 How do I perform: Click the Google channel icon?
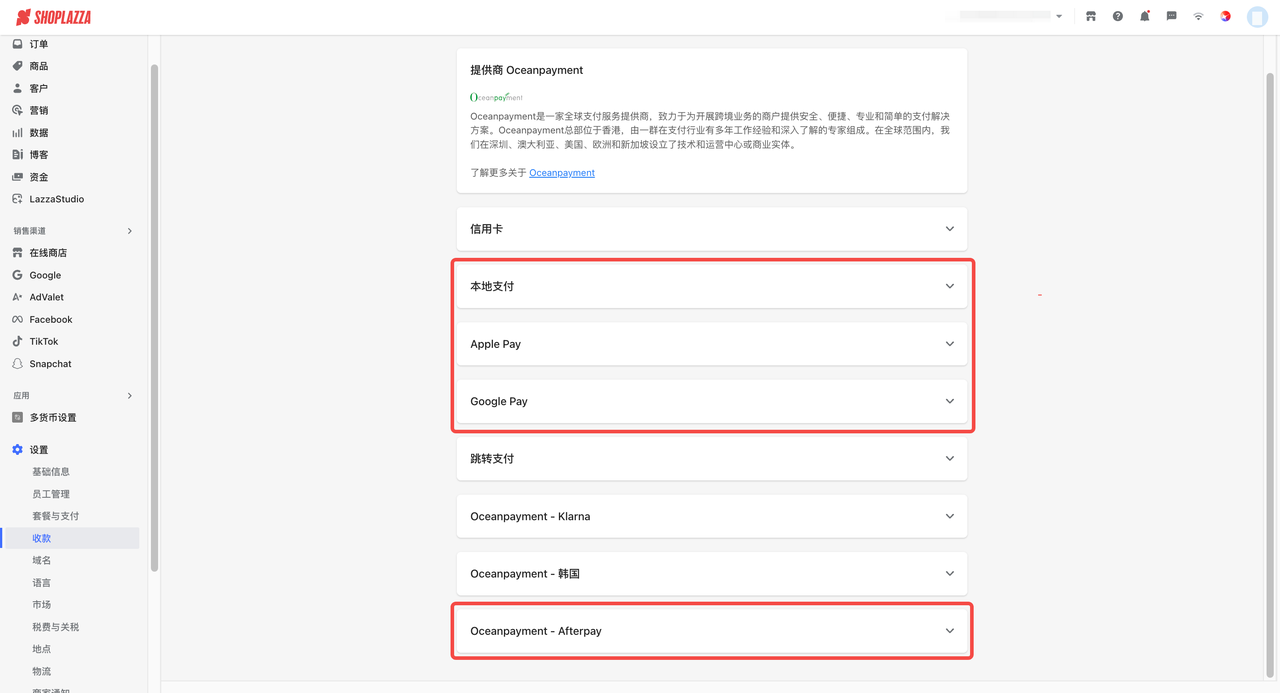point(17,275)
